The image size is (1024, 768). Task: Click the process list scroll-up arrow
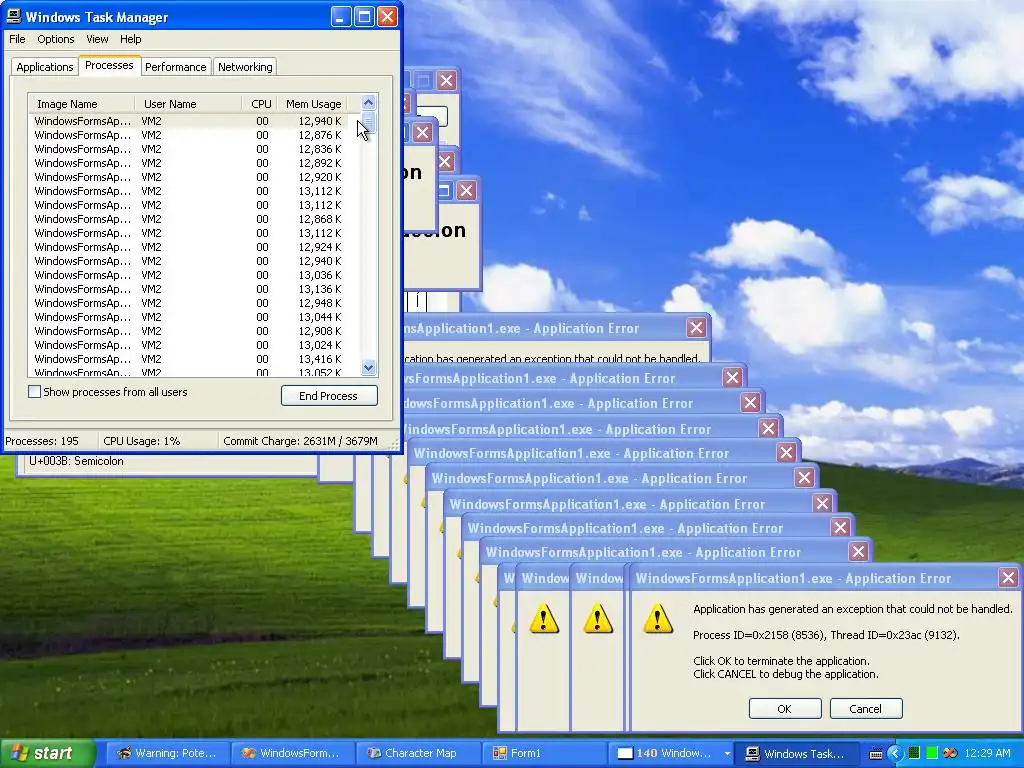pyautogui.click(x=368, y=103)
